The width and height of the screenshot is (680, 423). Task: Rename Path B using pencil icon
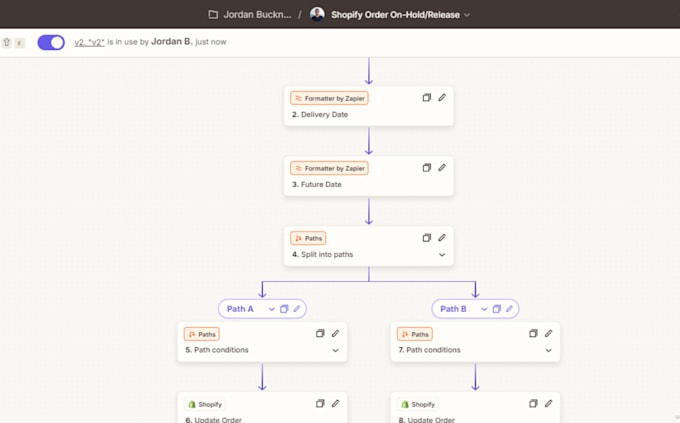click(510, 309)
